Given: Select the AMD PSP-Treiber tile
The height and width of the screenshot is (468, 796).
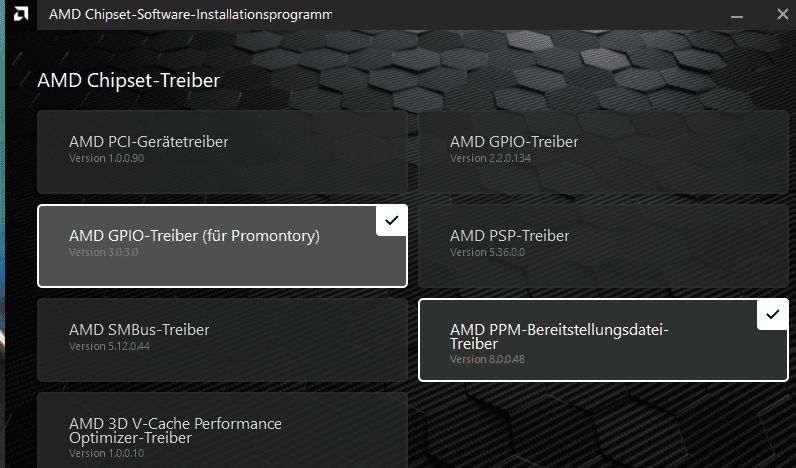Looking at the screenshot, I should (603, 246).
